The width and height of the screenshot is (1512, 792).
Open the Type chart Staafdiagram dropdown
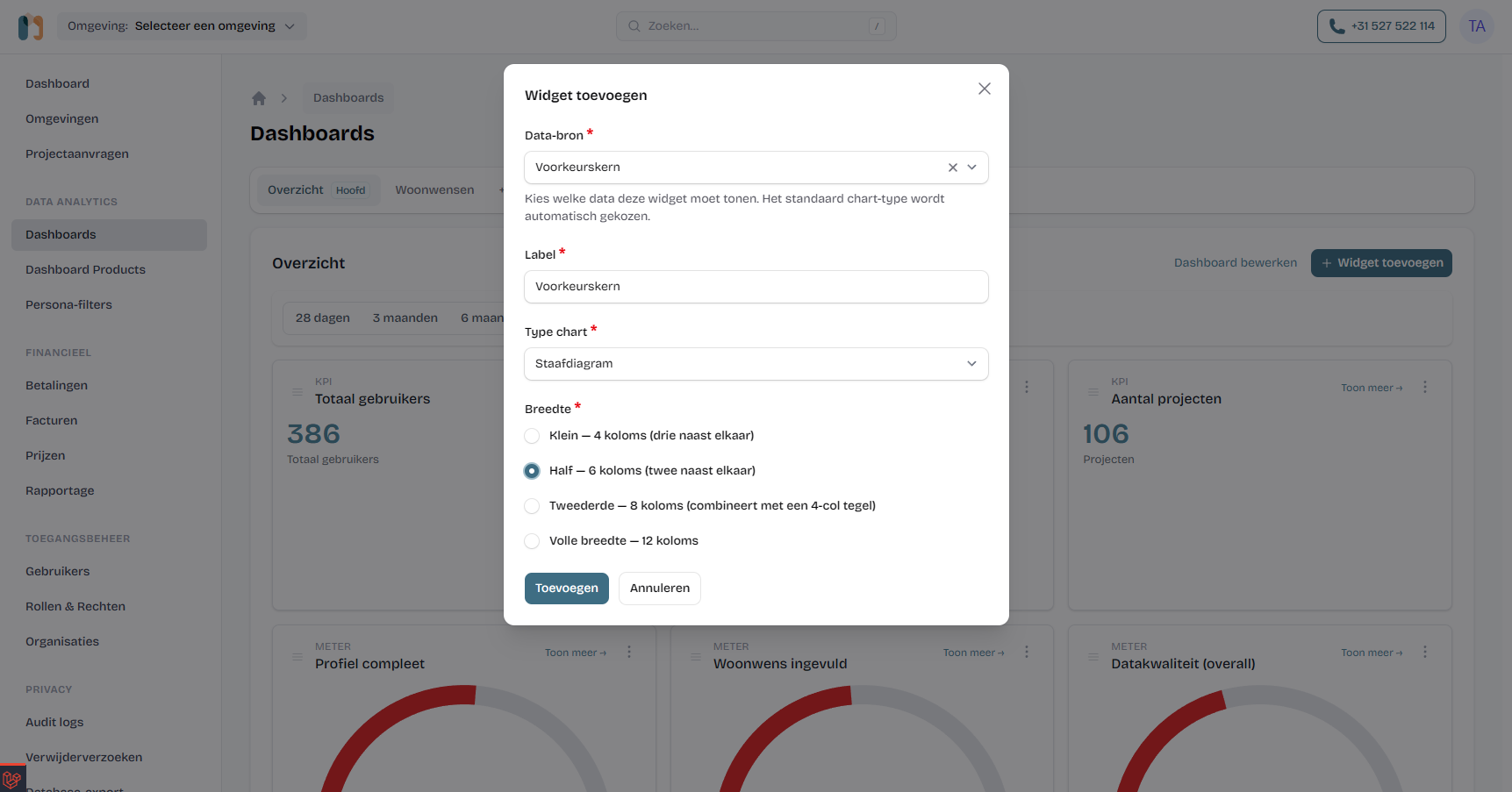[x=756, y=364]
